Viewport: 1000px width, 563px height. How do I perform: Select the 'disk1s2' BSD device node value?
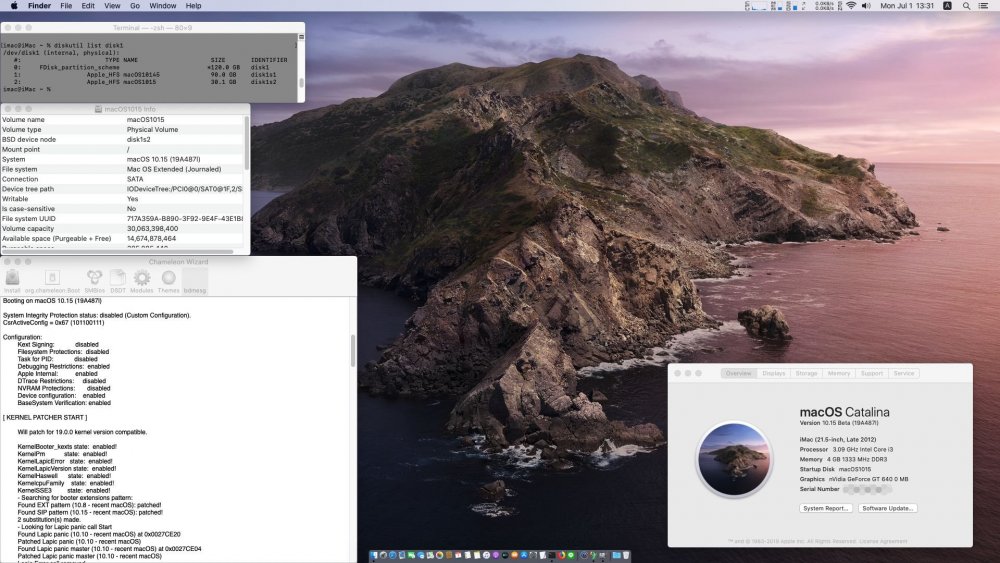click(x=138, y=139)
